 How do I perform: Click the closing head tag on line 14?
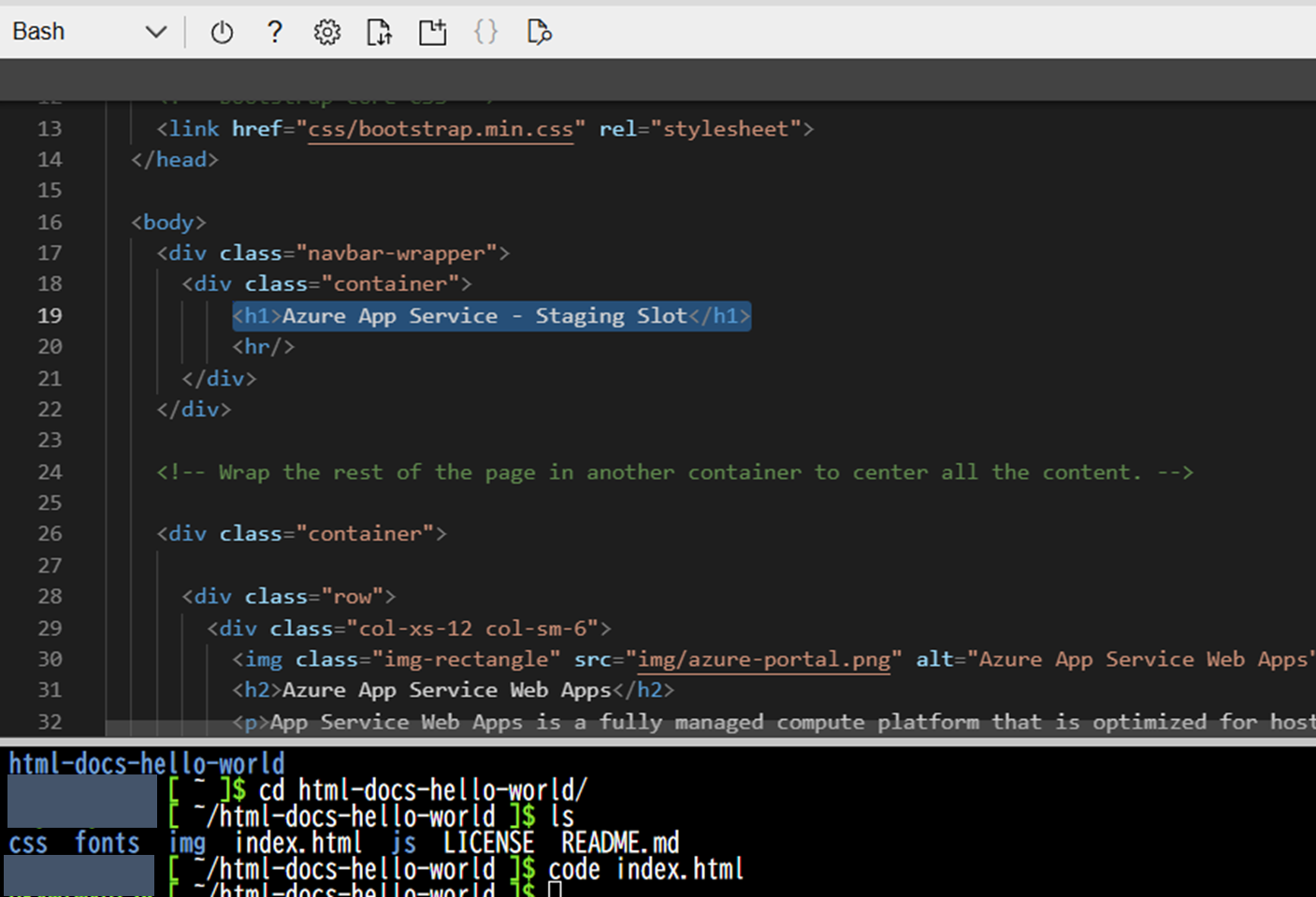coord(175,160)
